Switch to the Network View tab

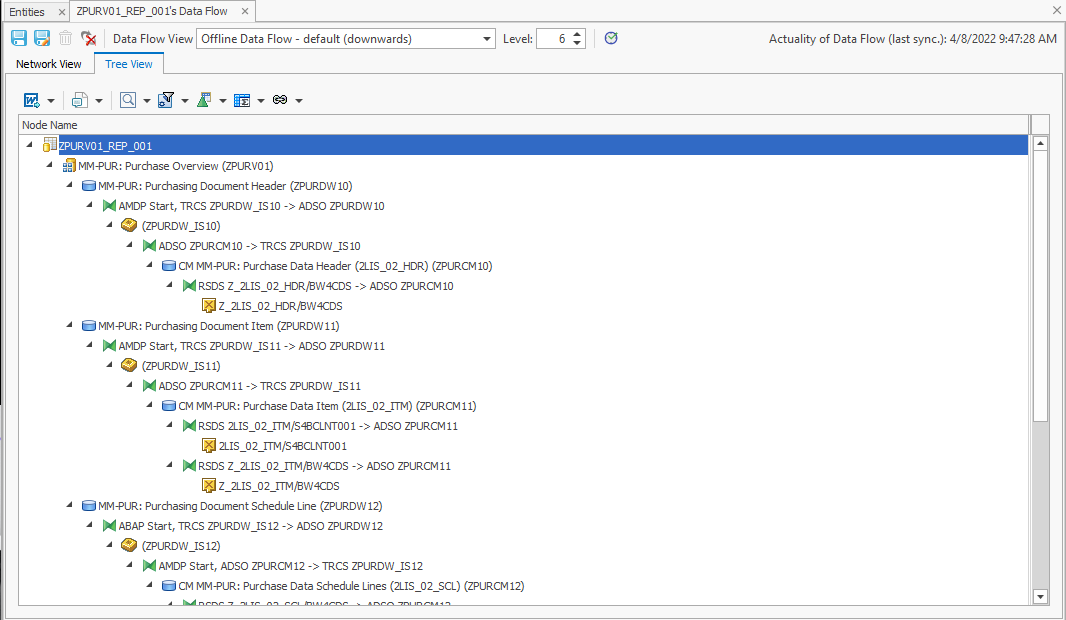(x=48, y=63)
